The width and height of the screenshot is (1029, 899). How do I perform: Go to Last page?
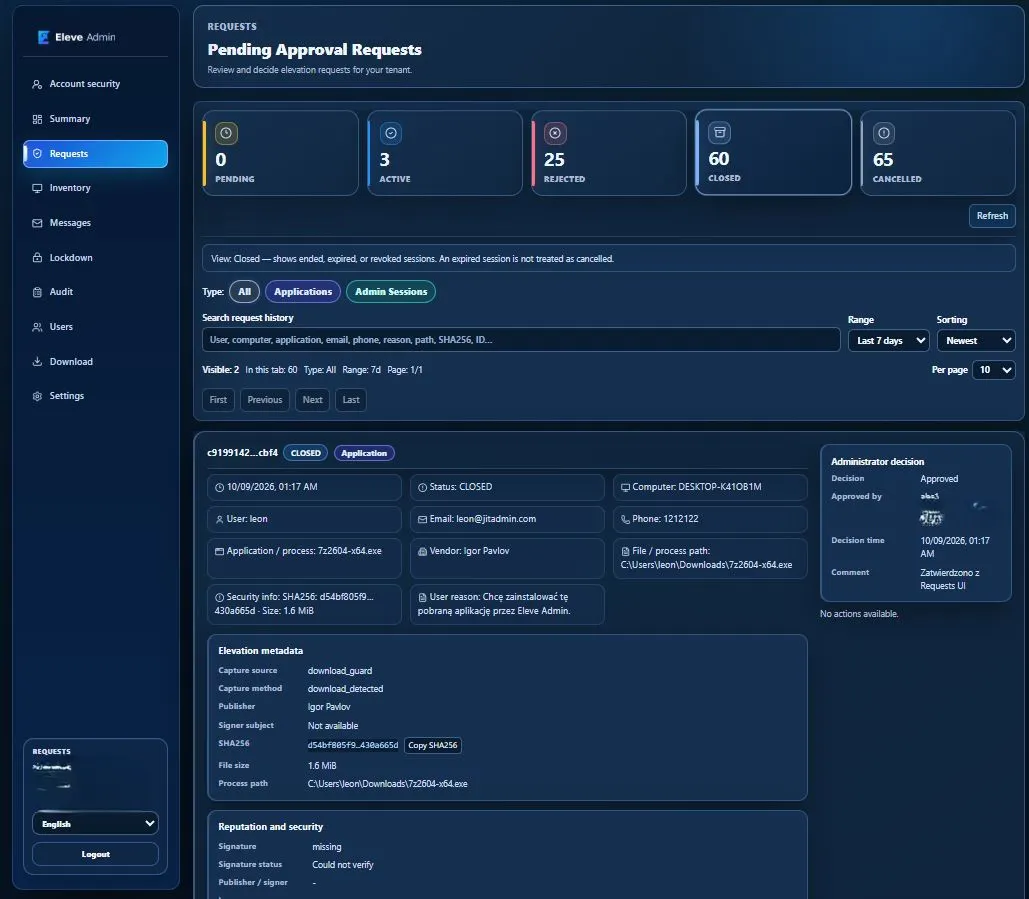click(350, 400)
